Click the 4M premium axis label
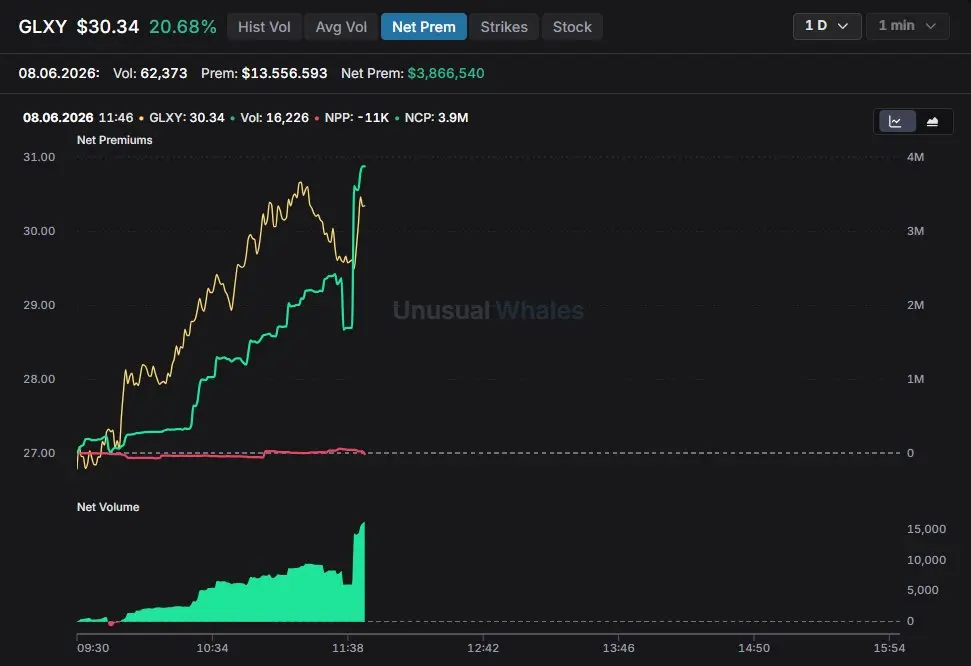 tap(915, 157)
